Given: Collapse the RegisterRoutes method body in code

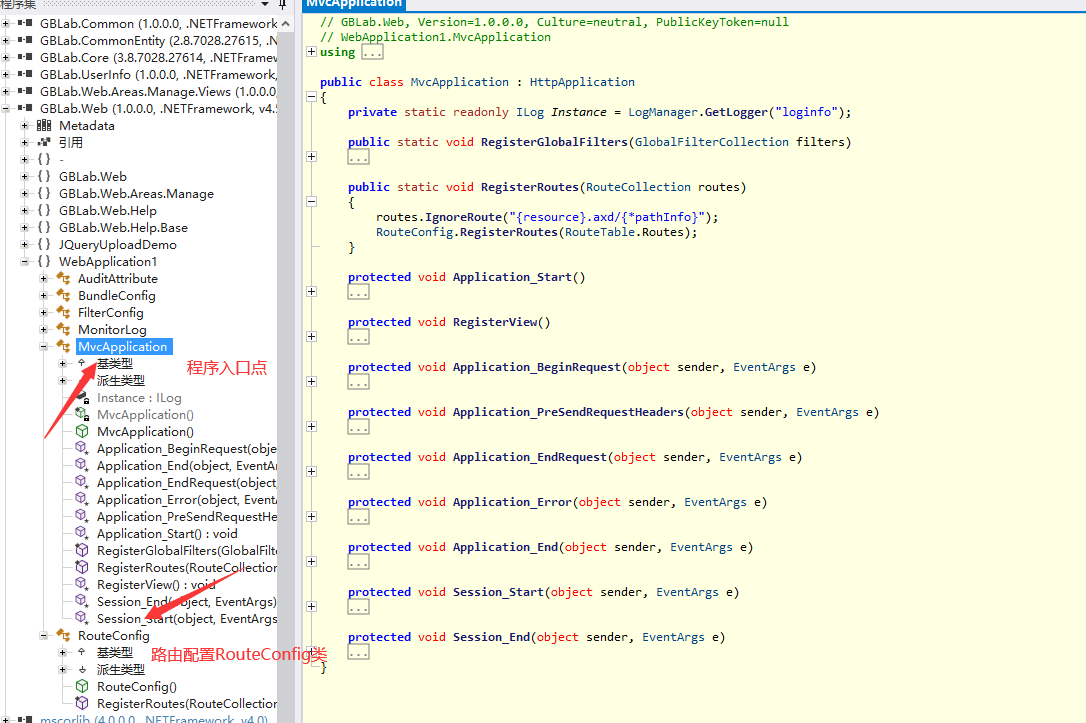Looking at the screenshot, I should click(311, 202).
